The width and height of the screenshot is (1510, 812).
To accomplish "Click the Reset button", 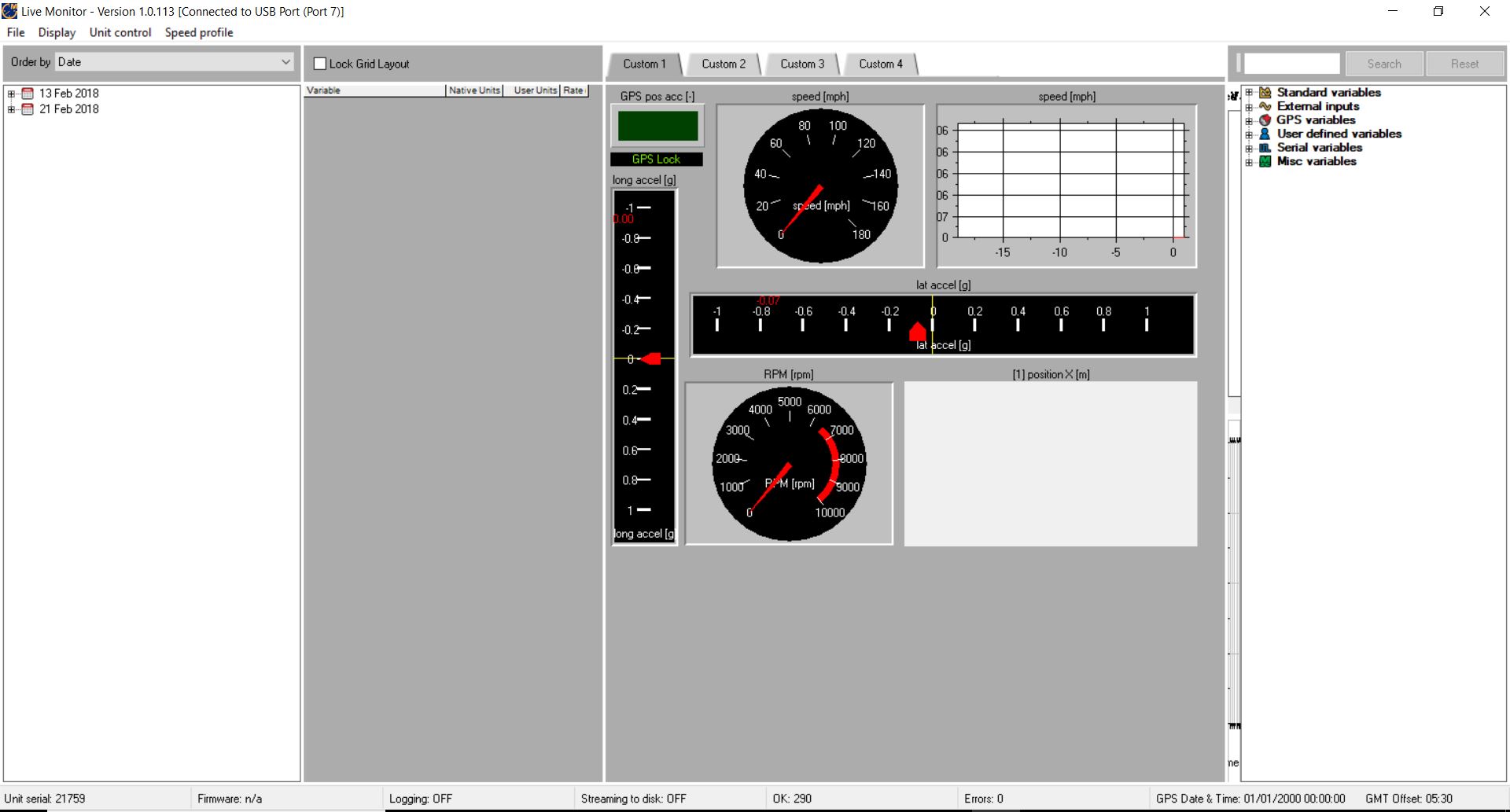I will pyautogui.click(x=1464, y=64).
